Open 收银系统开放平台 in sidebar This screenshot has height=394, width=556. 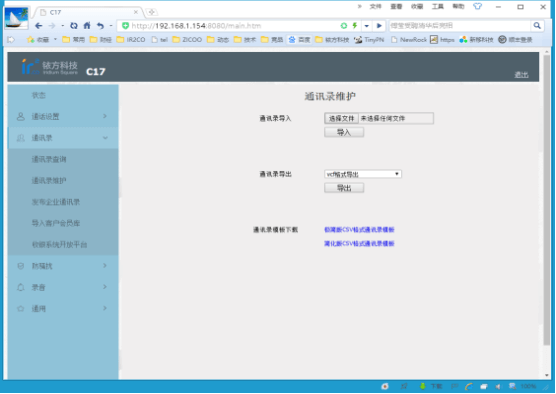(x=63, y=244)
